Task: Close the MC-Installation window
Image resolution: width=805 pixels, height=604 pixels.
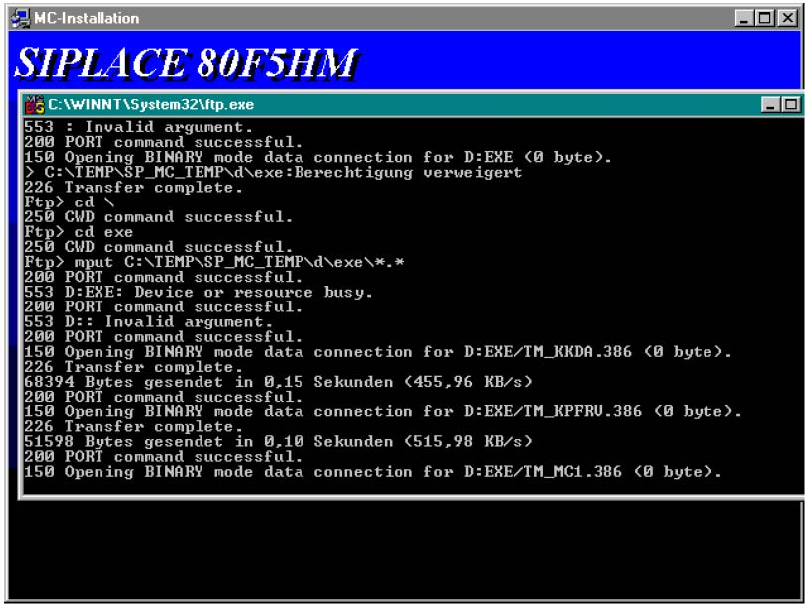Action: [x=787, y=18]
